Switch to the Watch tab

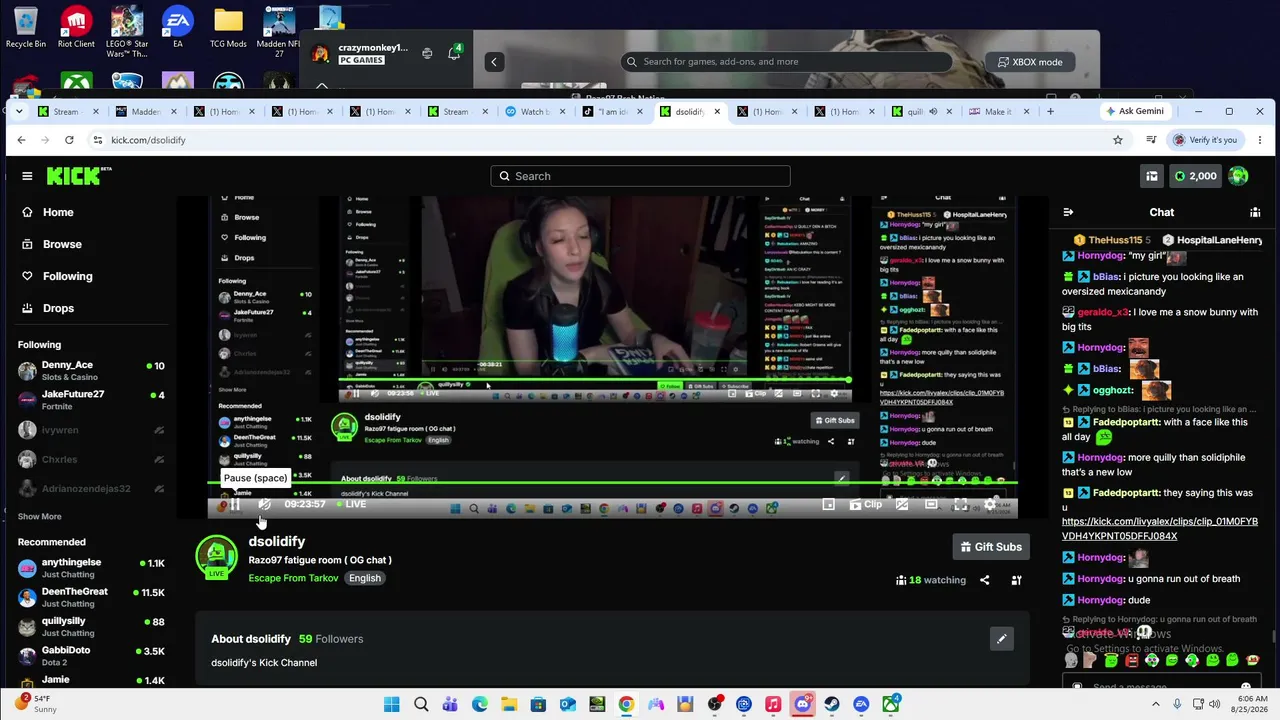(535, 111)
